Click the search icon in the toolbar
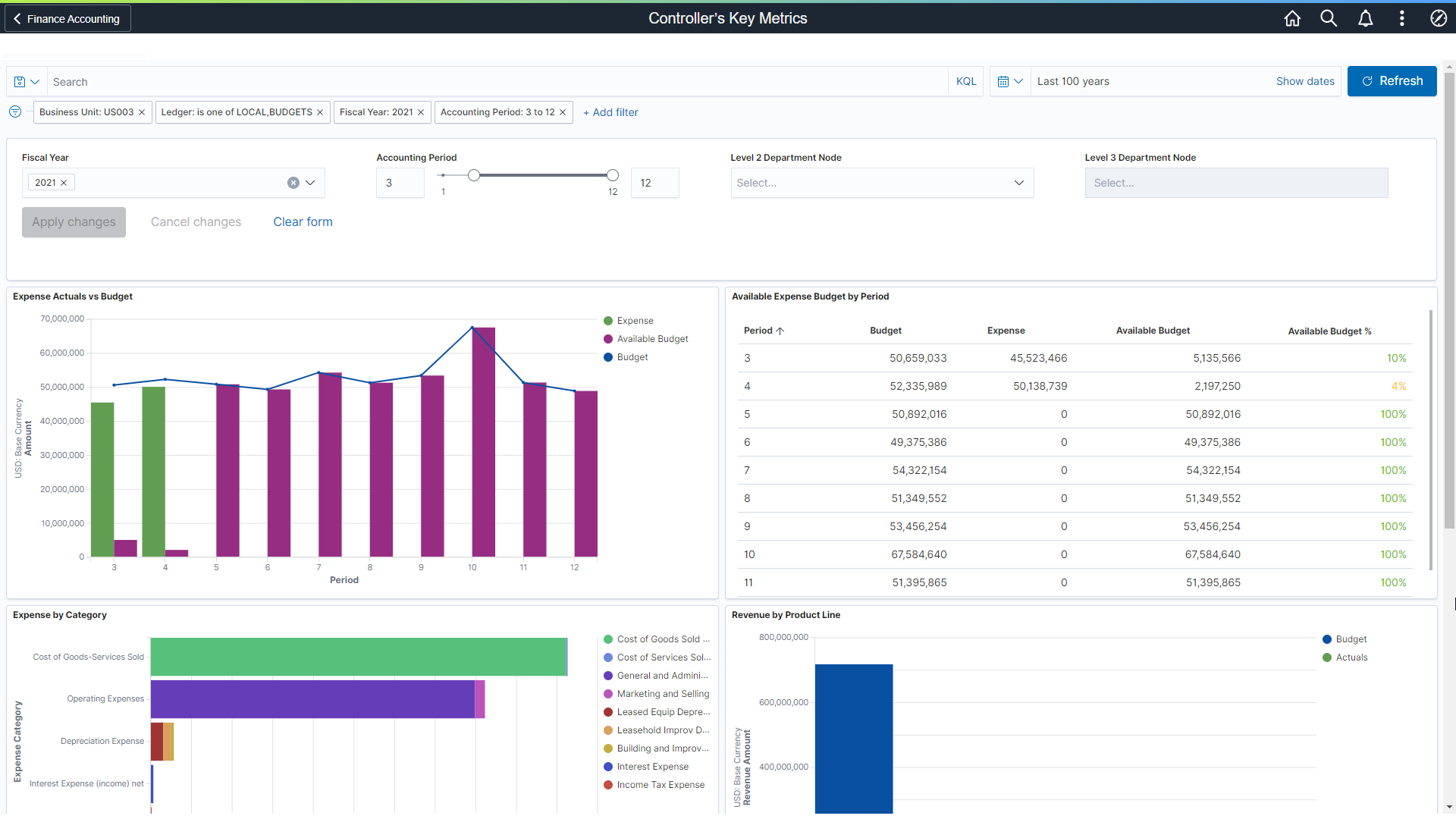This screenshot has height=819, width=1456. [x=1329, y=18]
